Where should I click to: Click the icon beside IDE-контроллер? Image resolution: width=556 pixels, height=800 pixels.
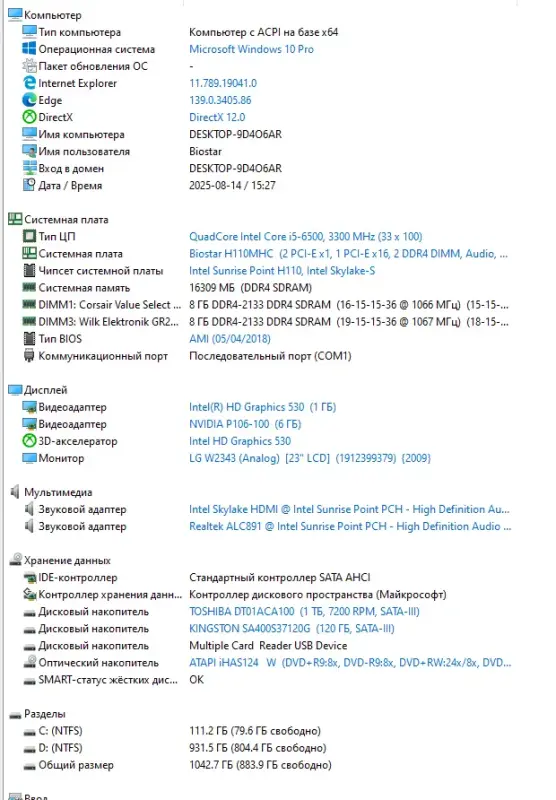coord(29,578)
